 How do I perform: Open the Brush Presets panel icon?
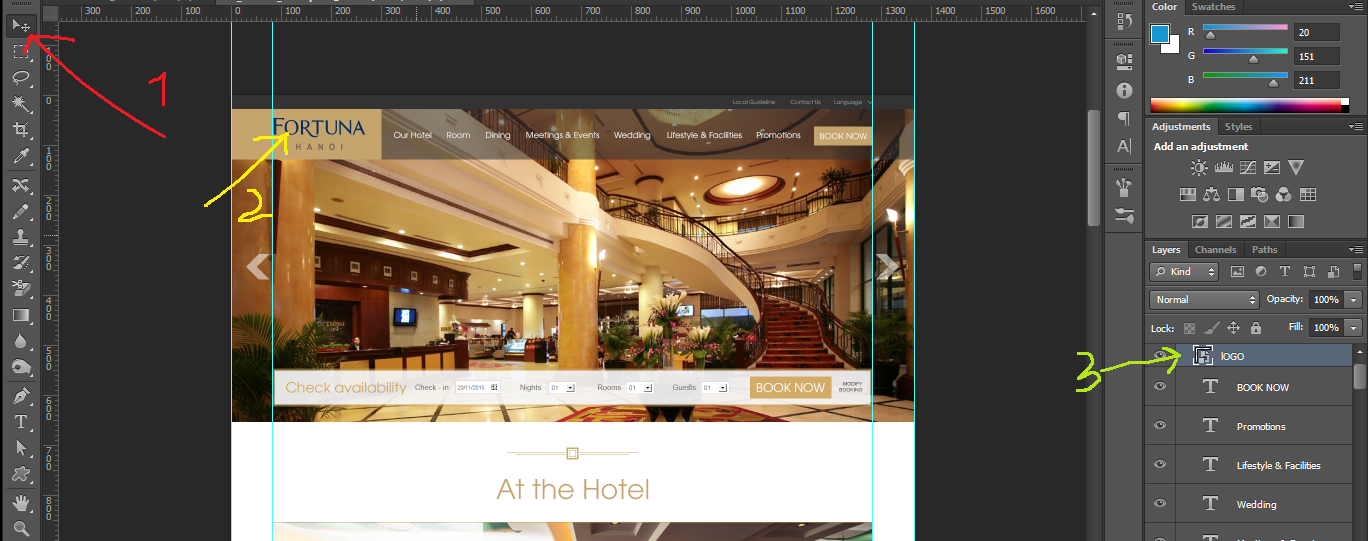[1124, 214]
